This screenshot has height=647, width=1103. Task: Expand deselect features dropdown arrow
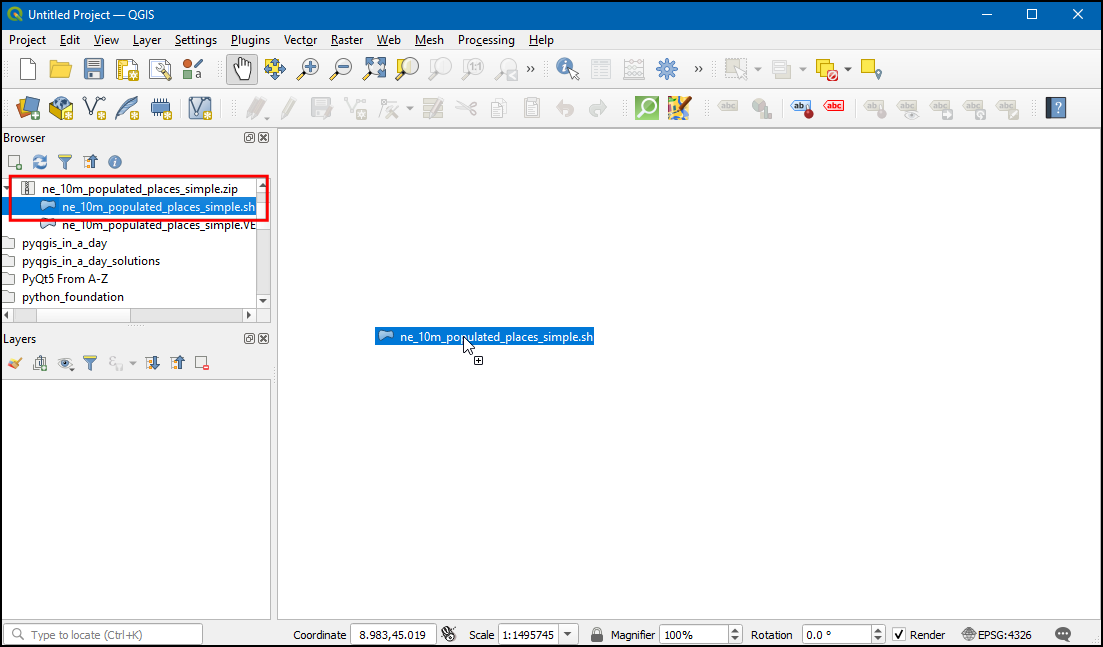pos(848,69)
